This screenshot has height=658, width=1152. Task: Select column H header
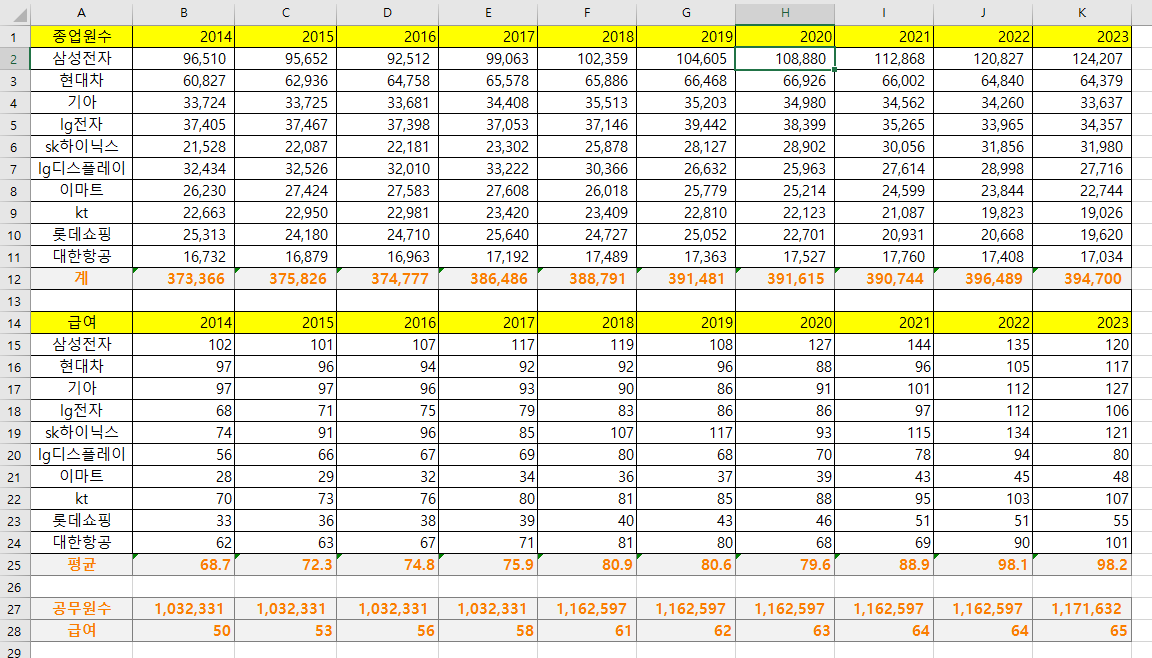(x=785, y=12)
